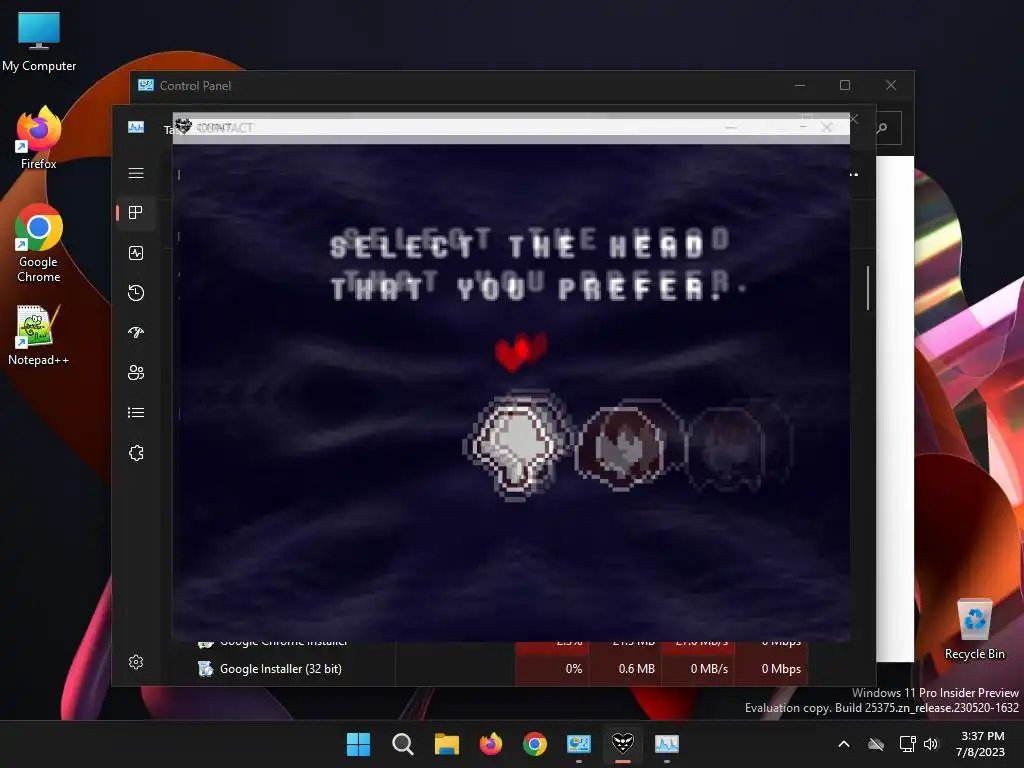The height and width of the screenshot is (768, 1024).
Task: Open clock and date 3:37 PM
Action: 982,744
